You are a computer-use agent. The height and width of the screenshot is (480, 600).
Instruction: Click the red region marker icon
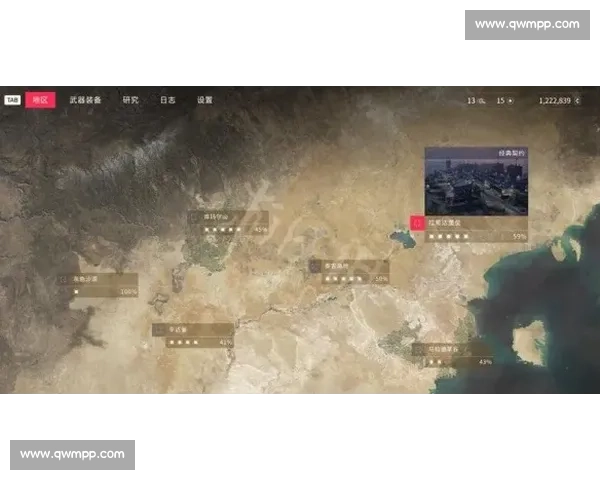tap(417, 223)
